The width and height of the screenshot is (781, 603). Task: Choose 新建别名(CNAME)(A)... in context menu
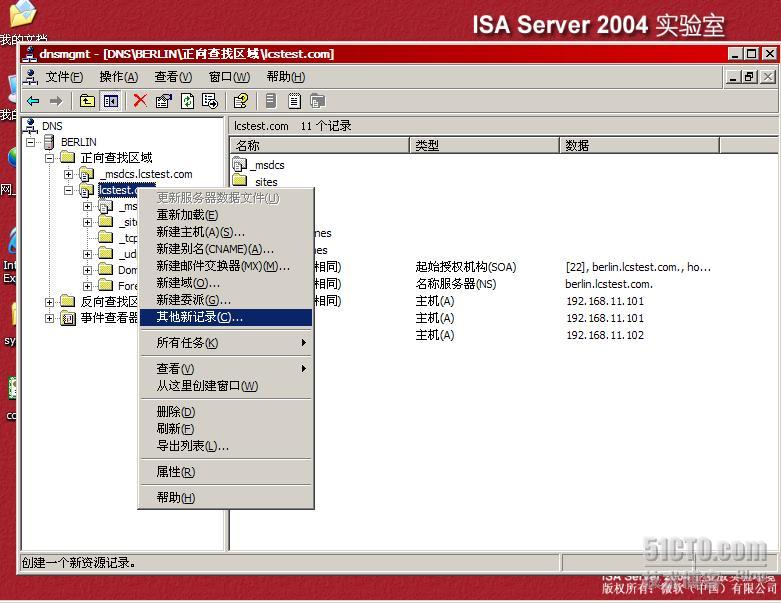pyautogui.click(x=226, y=249)
